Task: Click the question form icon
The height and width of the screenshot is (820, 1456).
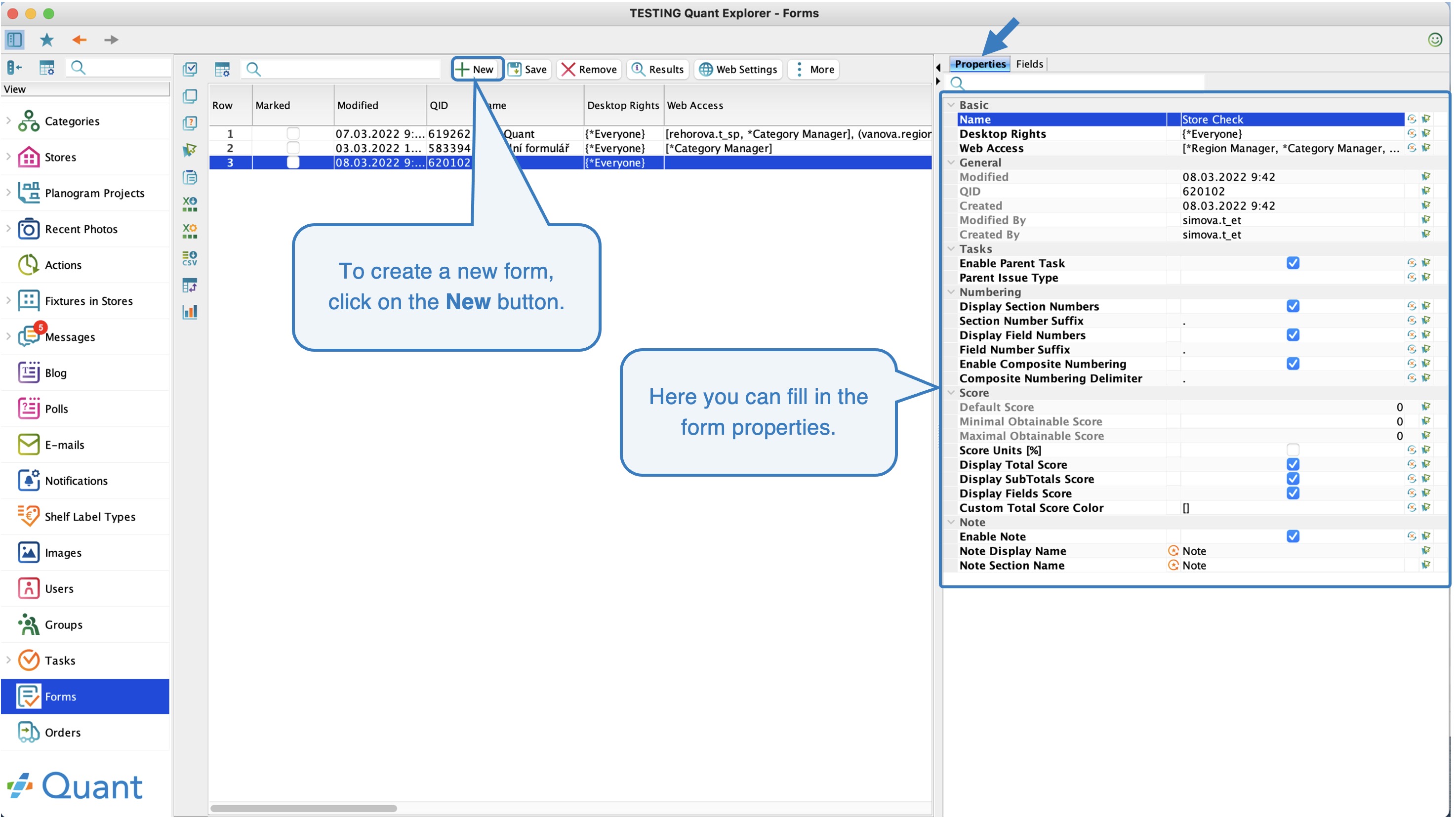Action: coord(190,123)
